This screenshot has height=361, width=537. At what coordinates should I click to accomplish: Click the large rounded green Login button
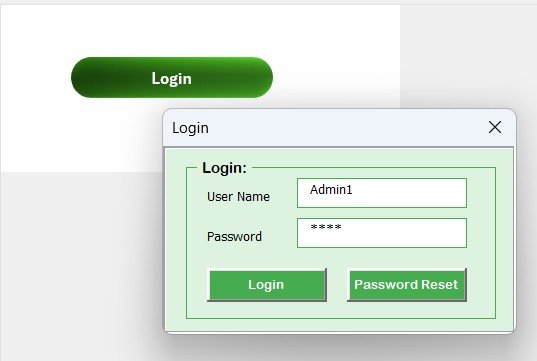pyautogui.click(x=172, y=77)
